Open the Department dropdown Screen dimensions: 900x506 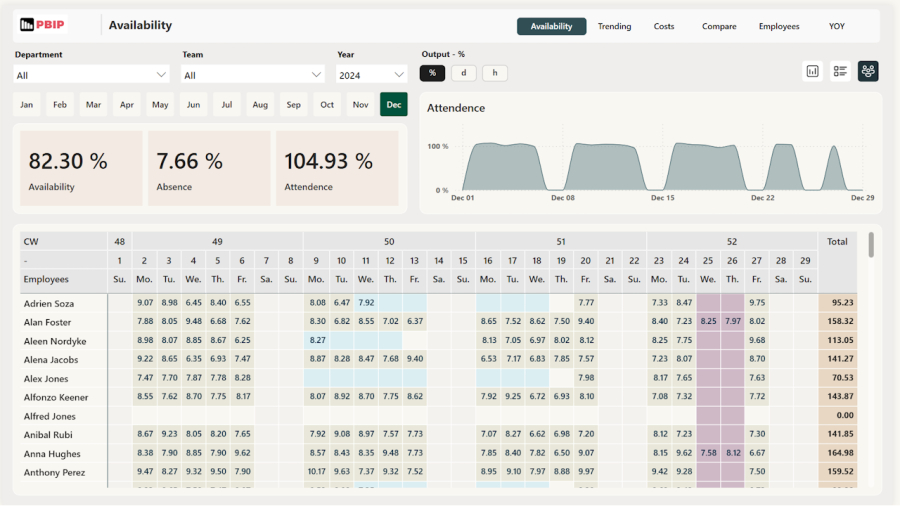(92, 75)
